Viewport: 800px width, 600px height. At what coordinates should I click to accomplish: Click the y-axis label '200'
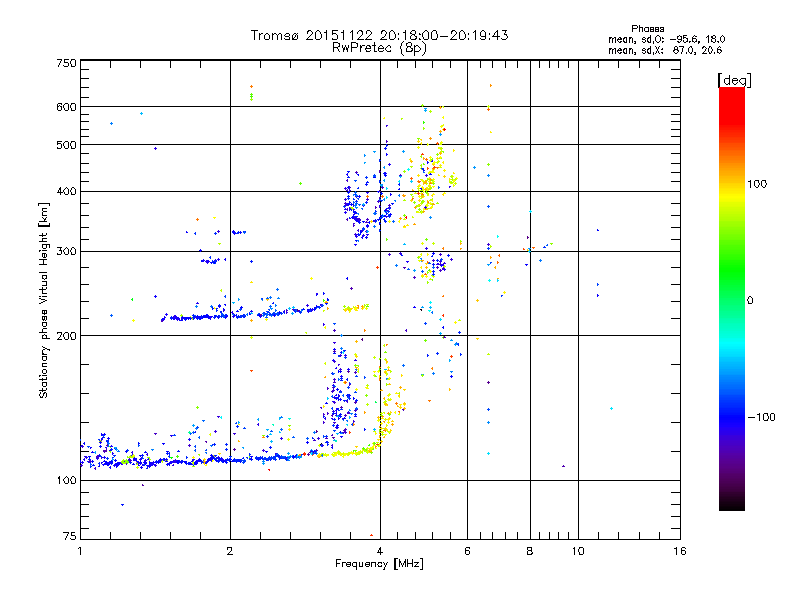point(67,336)
